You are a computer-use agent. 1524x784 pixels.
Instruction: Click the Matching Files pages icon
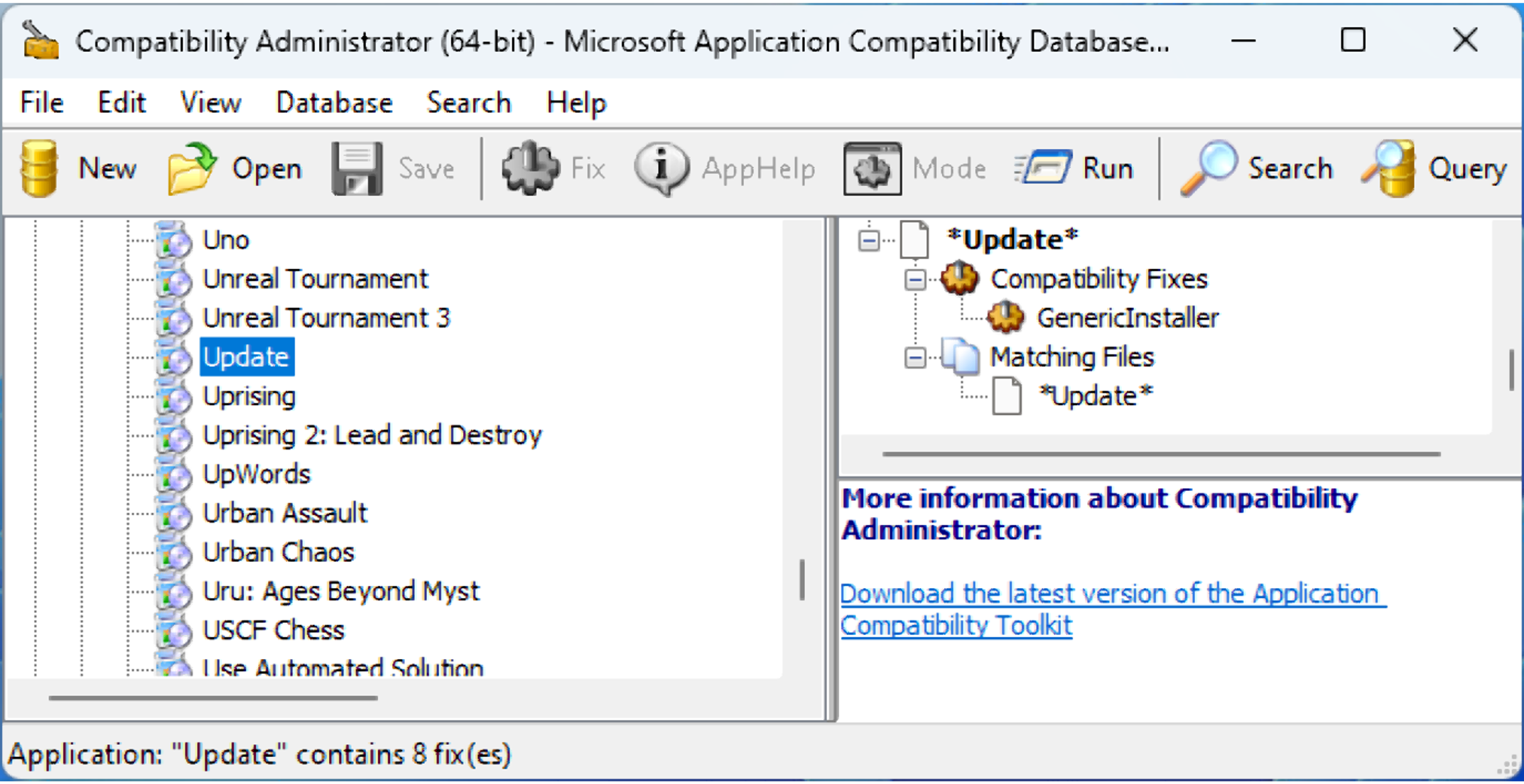tap(960, 356)
